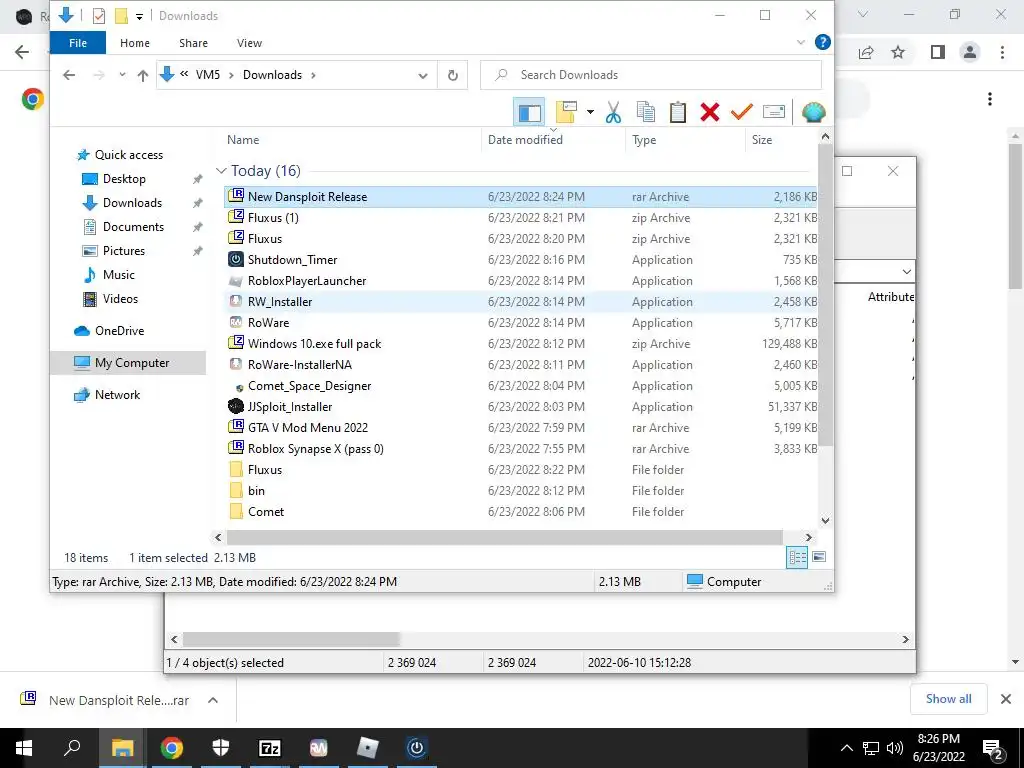
Task: Click the red X Delete icon
Action: coord(709,112)
